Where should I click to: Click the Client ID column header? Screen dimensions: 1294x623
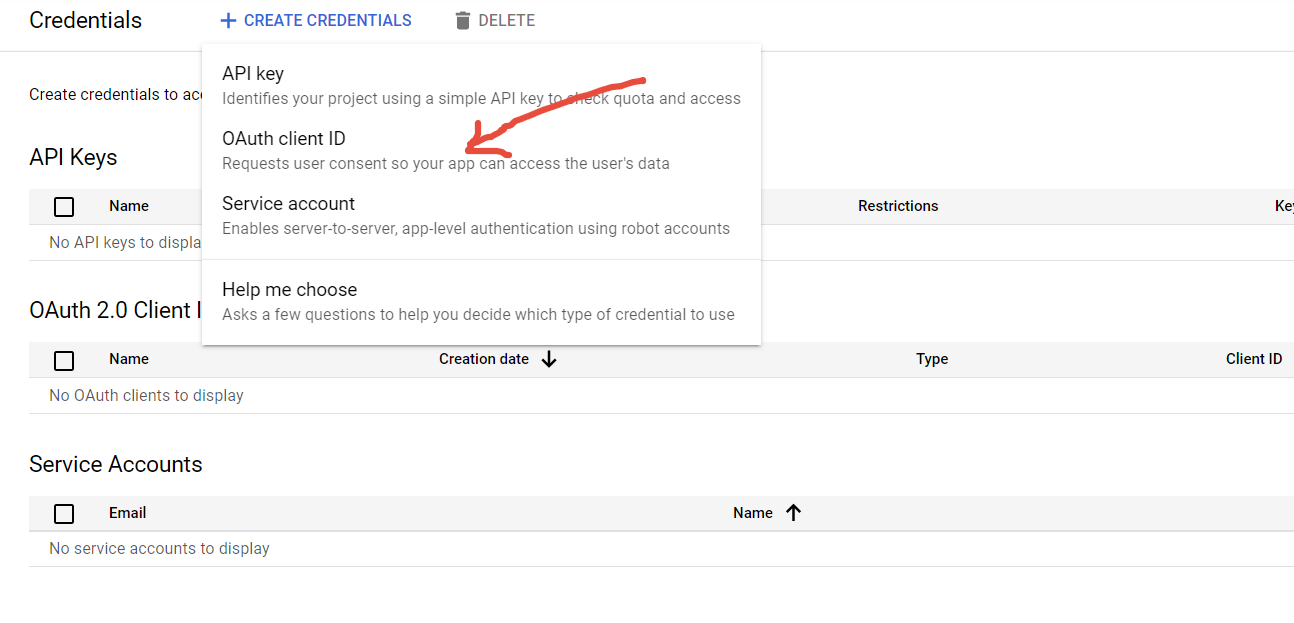(x=1253, y=359)
